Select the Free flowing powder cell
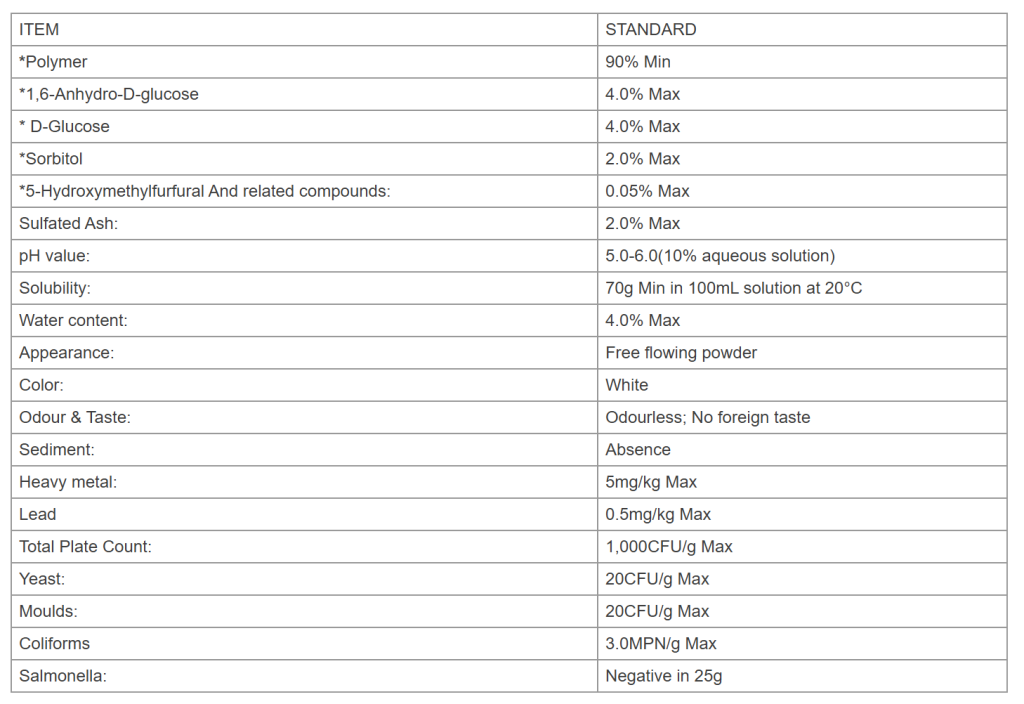 click(802, 353)
